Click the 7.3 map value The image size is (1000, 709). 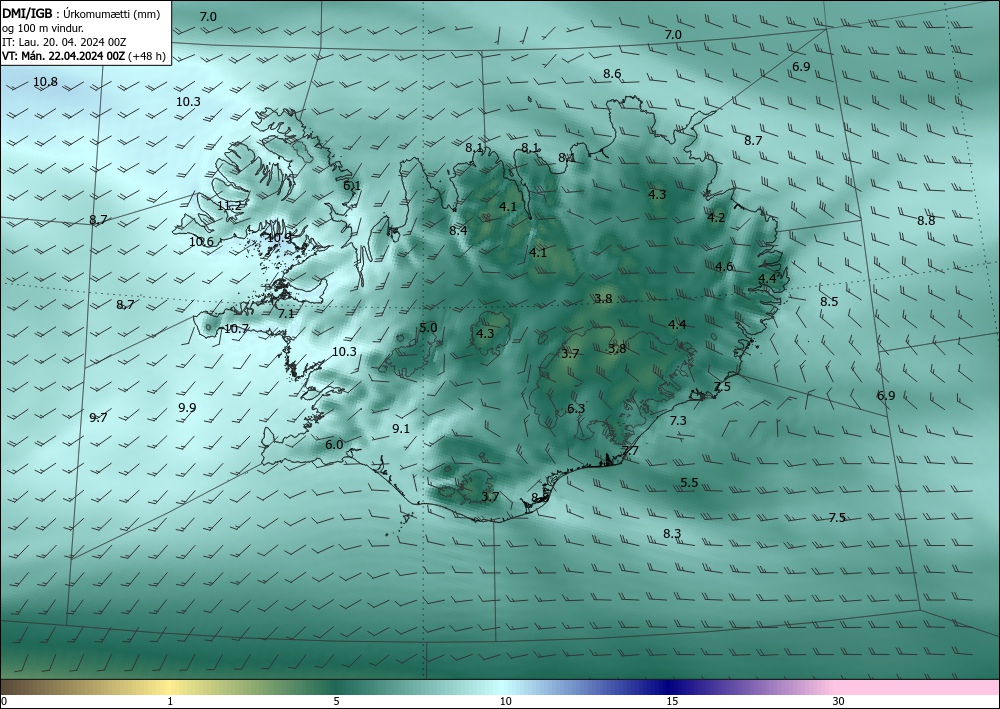[679, 420]
